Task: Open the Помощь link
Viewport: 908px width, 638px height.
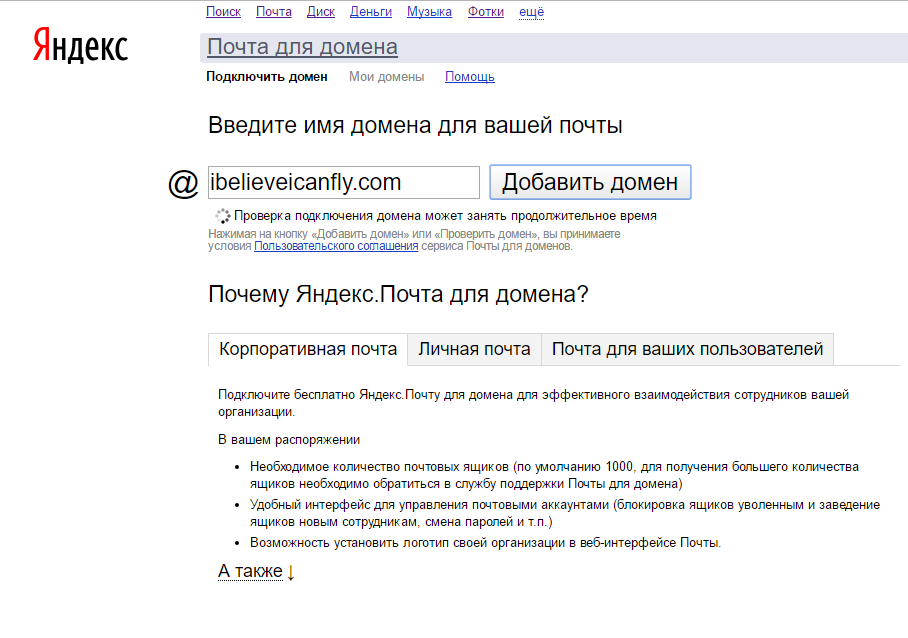Action: pyautogui.click(x=470, y=76)
